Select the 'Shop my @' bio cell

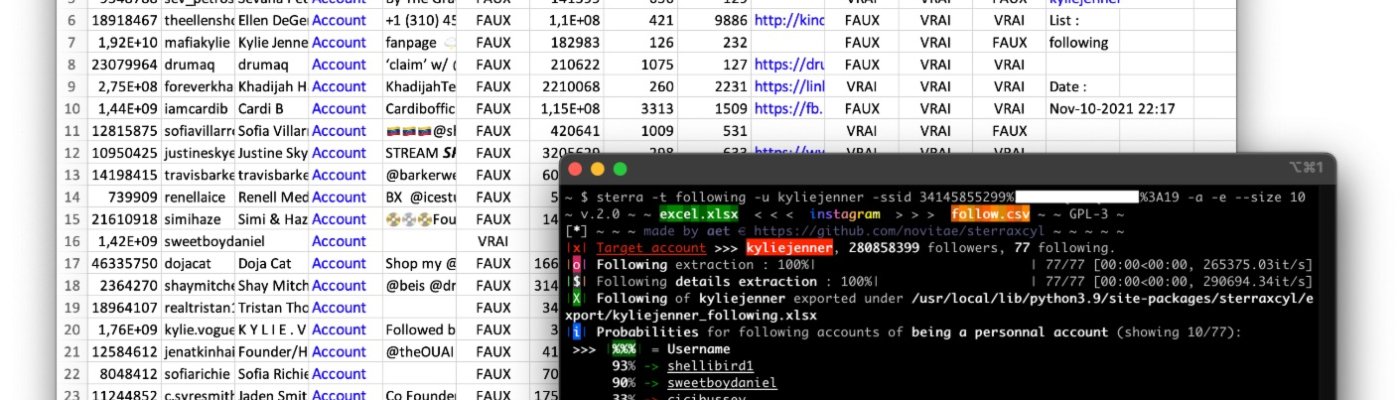[420, 263]
